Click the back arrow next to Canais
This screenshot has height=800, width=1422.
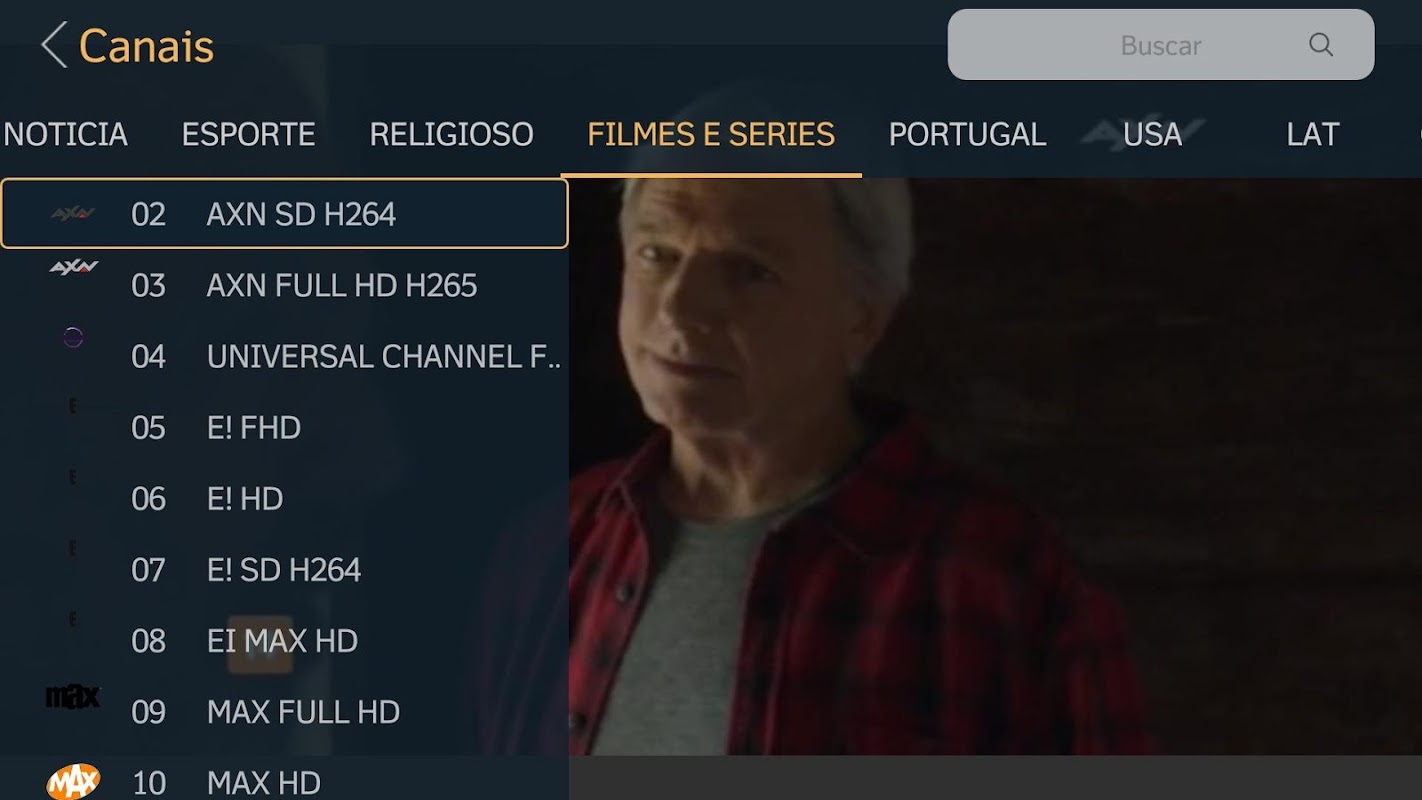pyautogui.click(x=54, y=46)
